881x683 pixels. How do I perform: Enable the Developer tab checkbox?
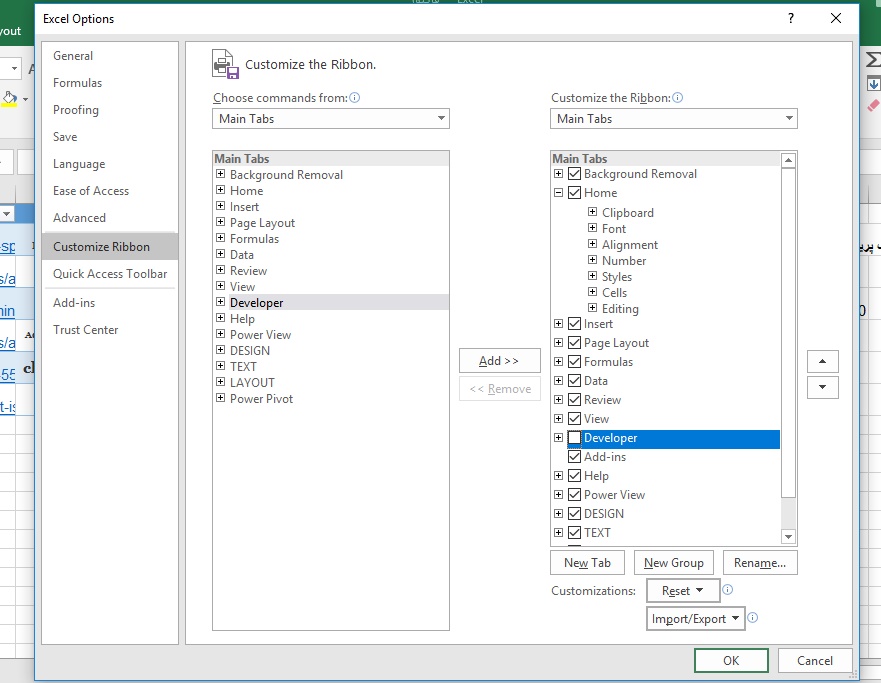click(574, 438)
